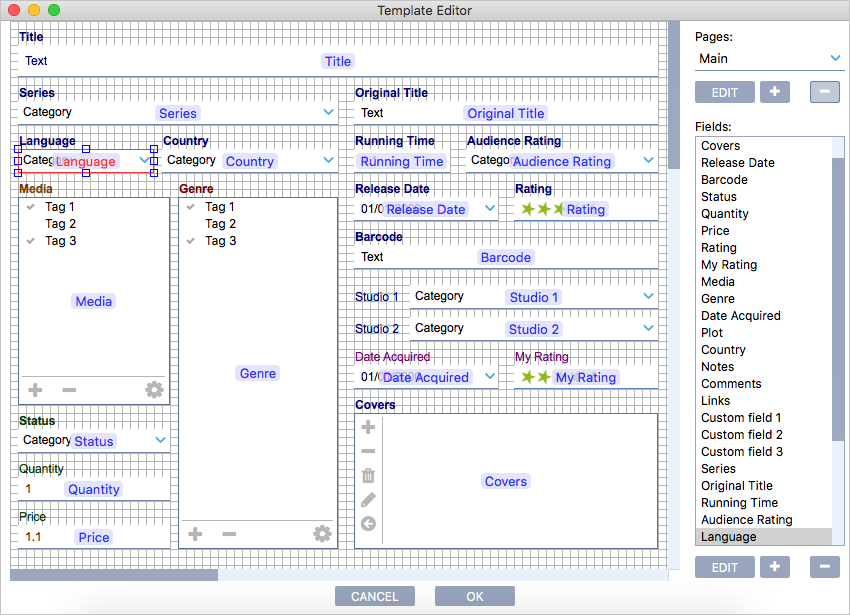Click the Quantity number field
The height and width of the screenshot is (615, 850).
pos(94,489)
